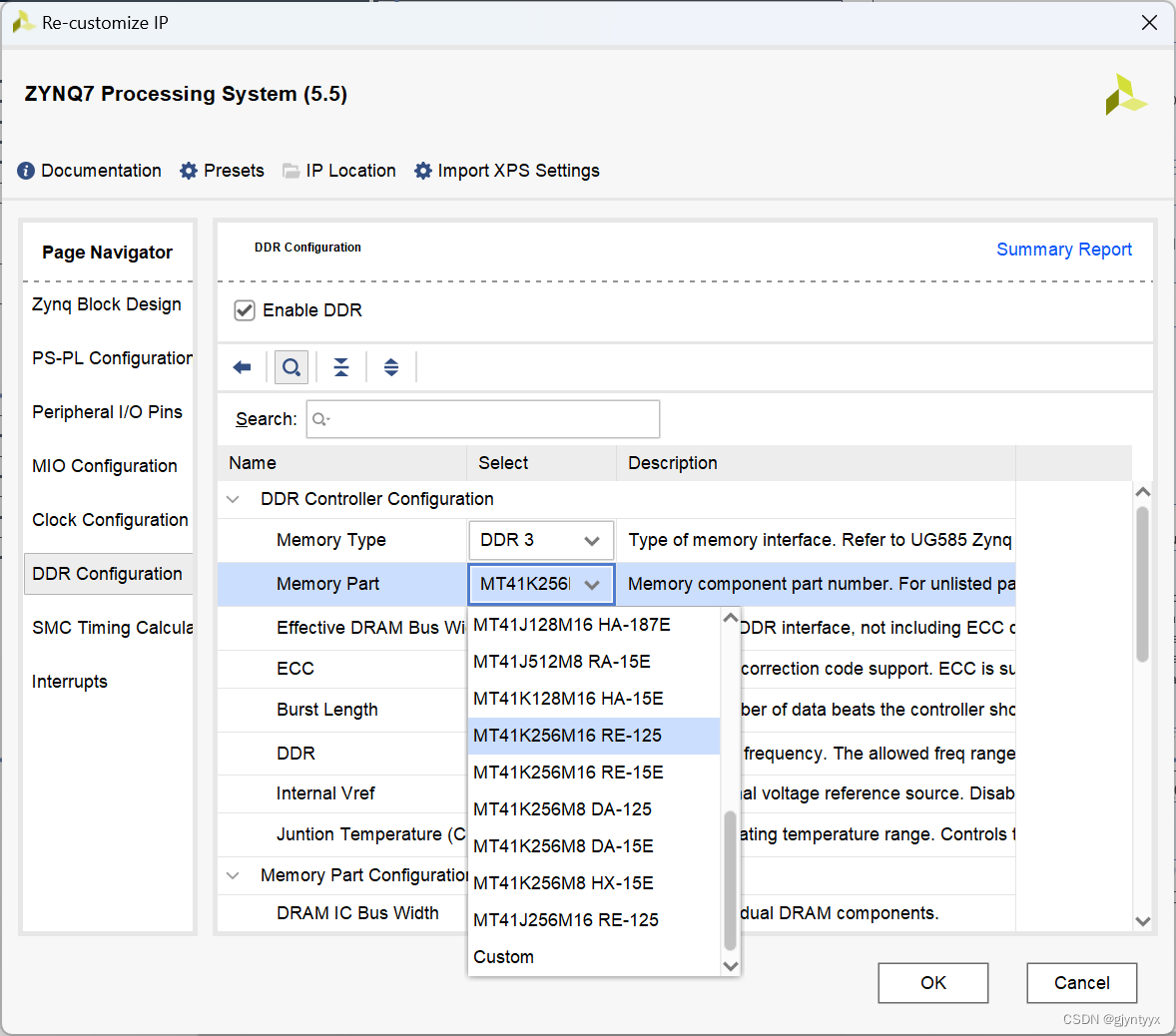Screen dimensions: 1176x1036
Task: Click the search field magnifier icon
Action: [x=320, y=419]
